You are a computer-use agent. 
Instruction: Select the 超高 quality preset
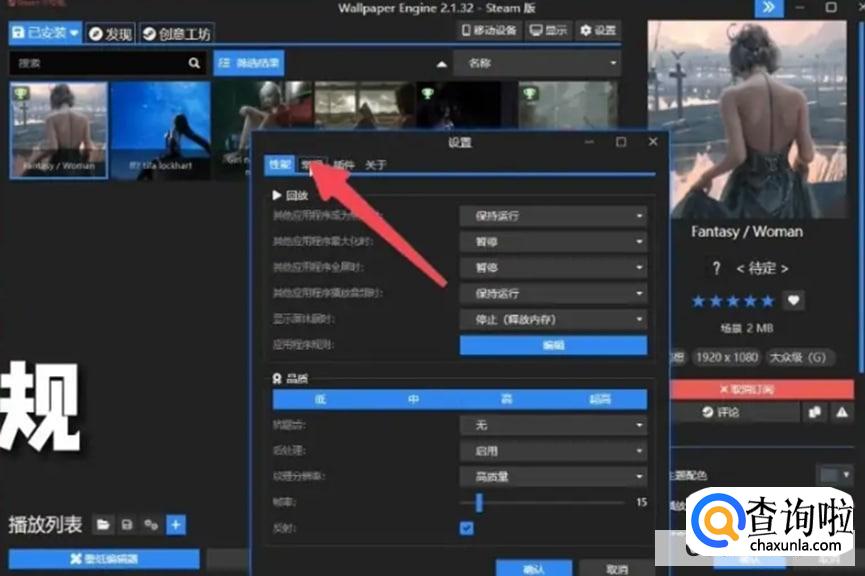tap(600, 399)
